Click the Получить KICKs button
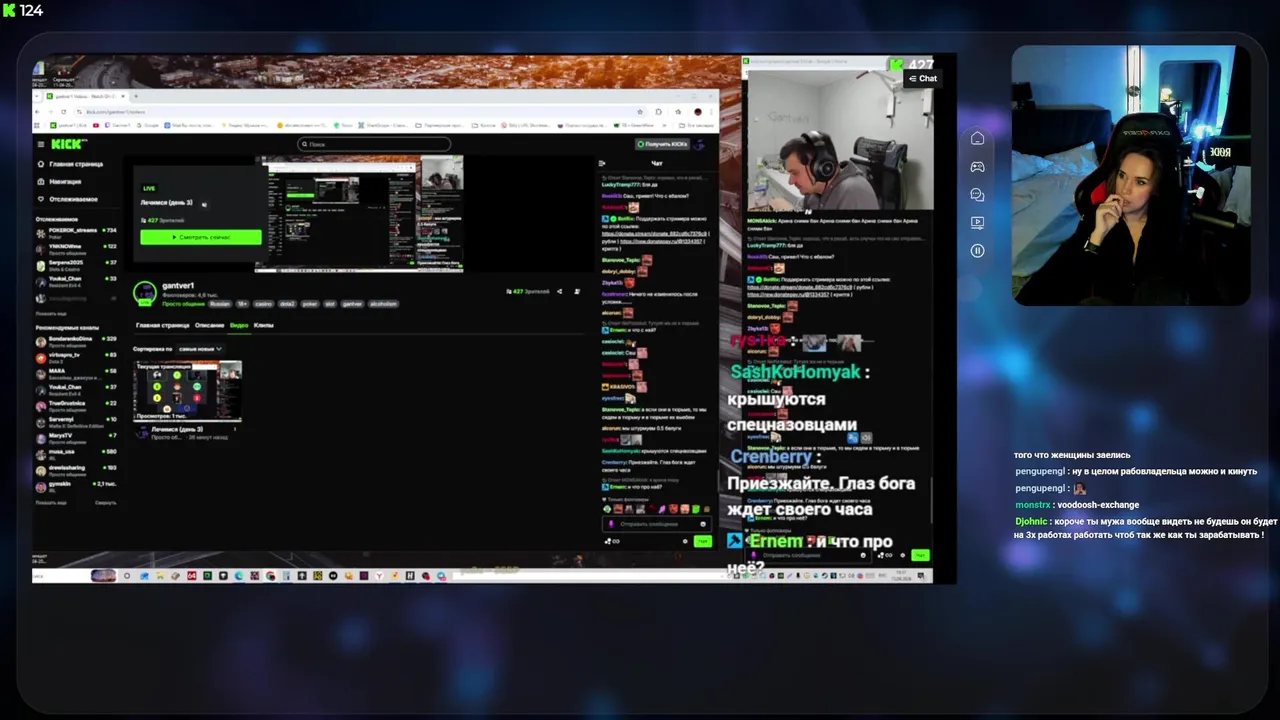The height and width of the screenshot is (720, 1280). pos(663,144)
